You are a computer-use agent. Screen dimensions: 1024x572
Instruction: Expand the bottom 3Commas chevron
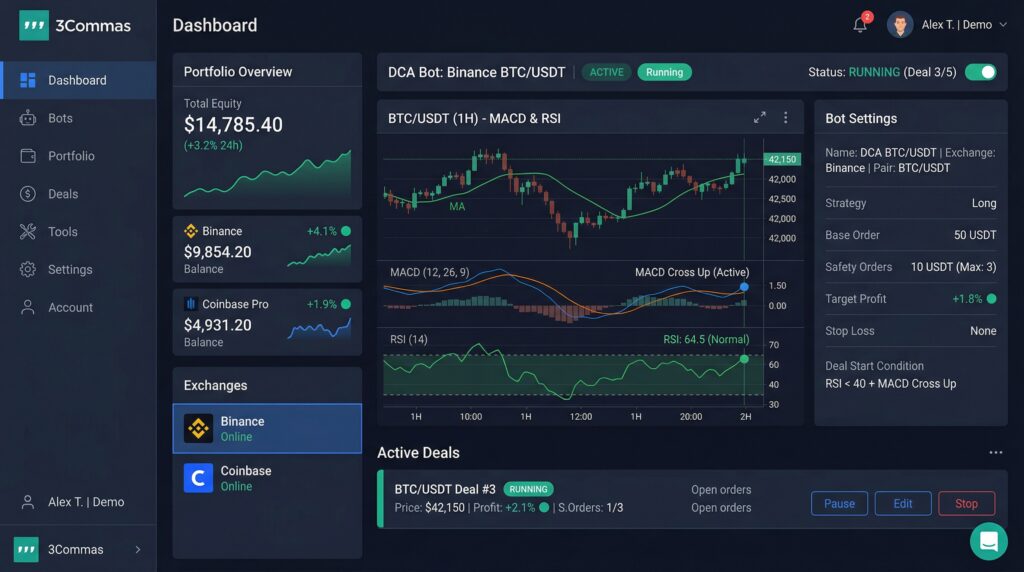138,550
